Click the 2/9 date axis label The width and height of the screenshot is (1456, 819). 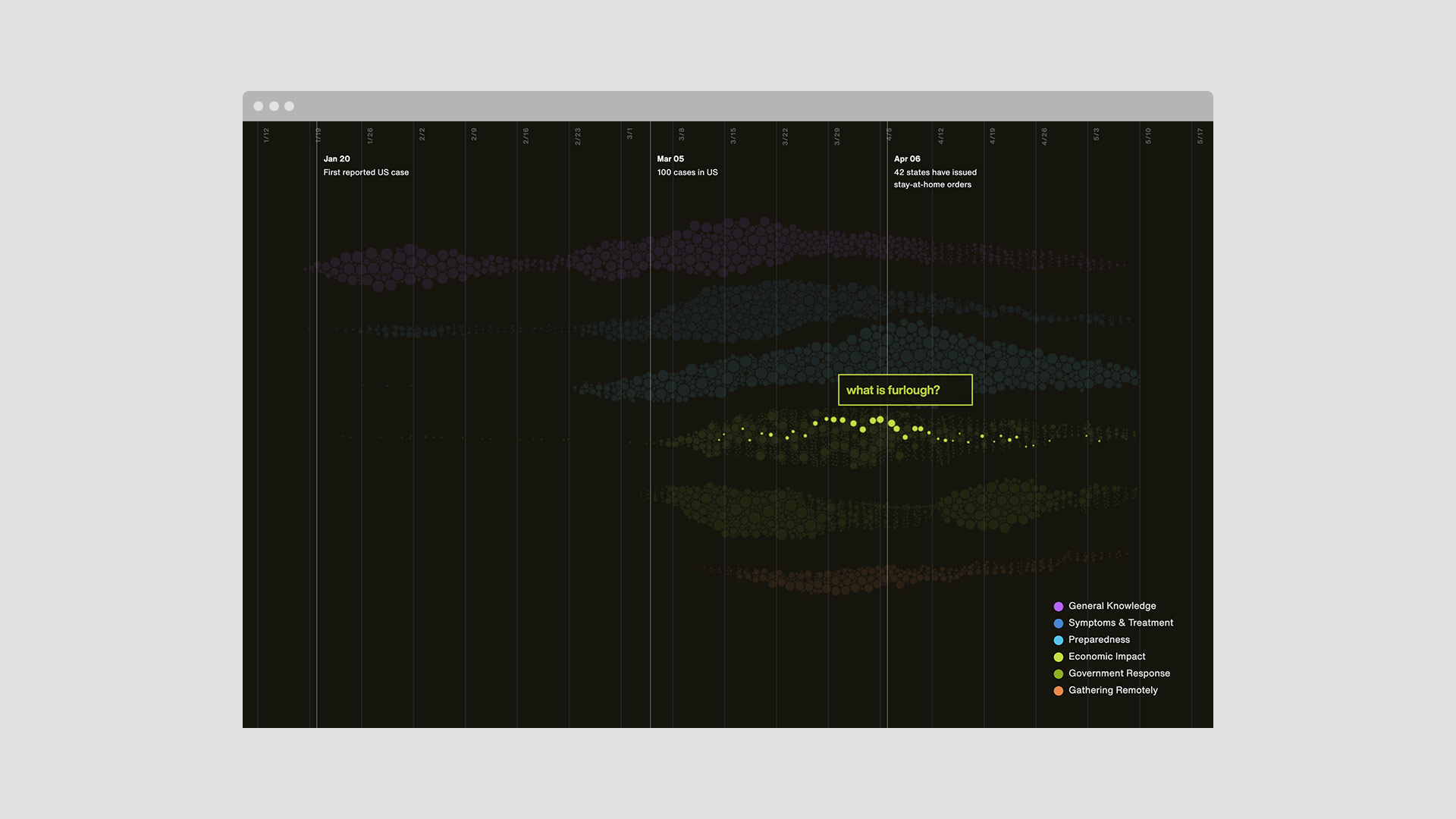pos(474,134)
